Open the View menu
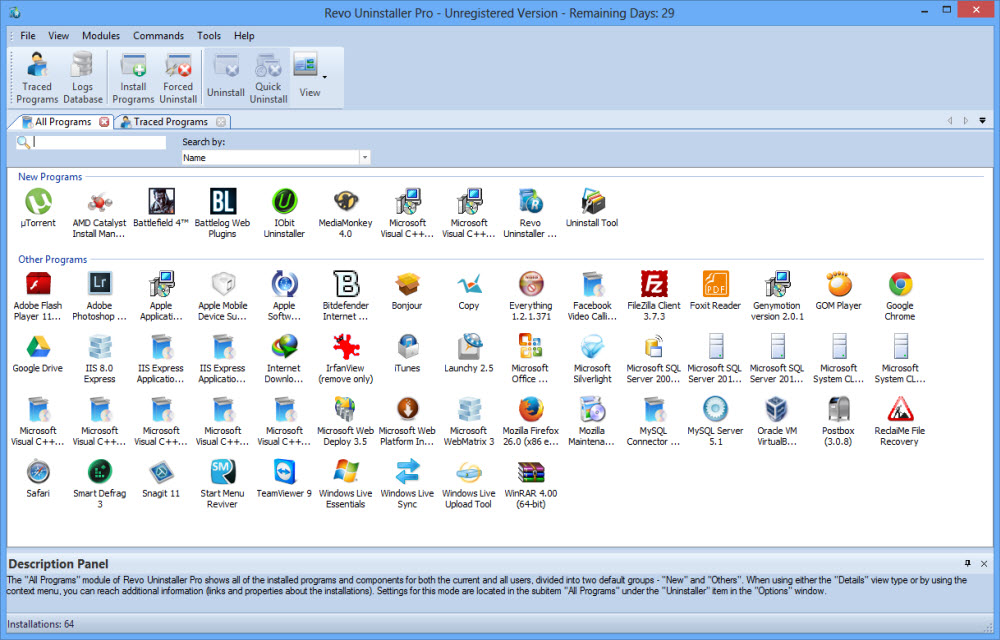Image resolution: width=1000 pixels, height=640 pixels. click(x=59, y=36)
